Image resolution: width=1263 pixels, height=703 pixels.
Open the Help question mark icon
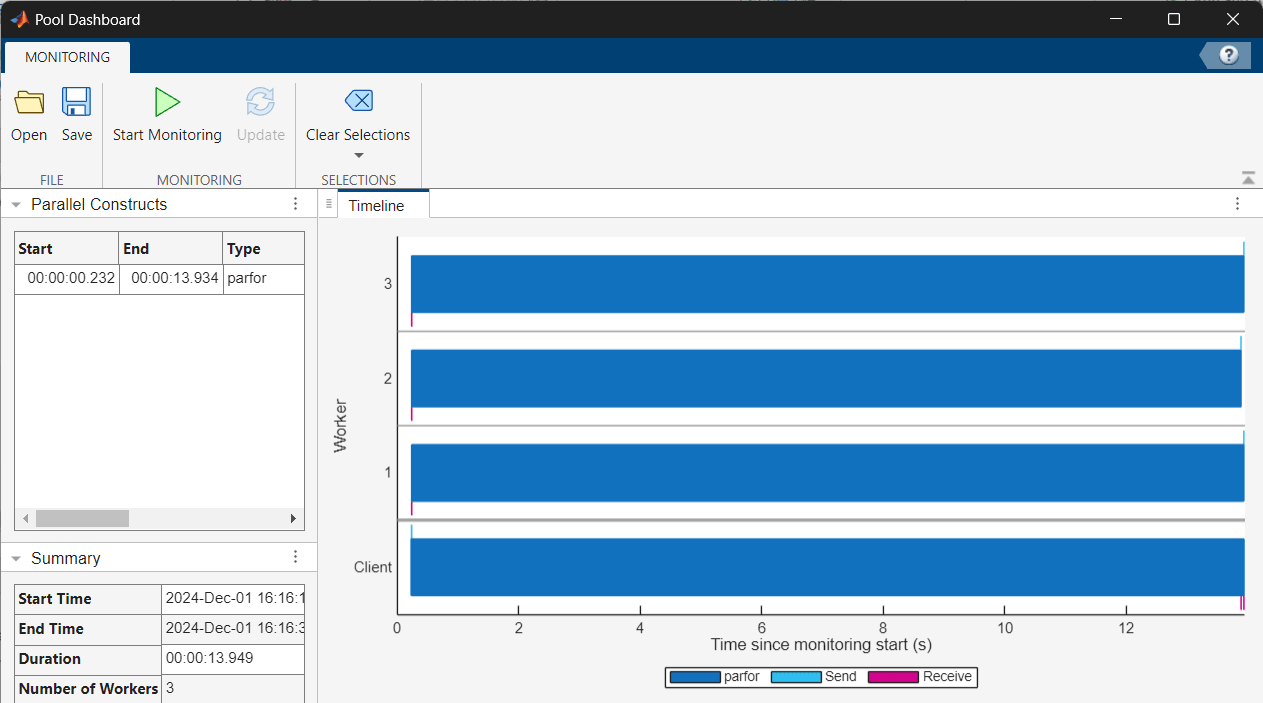(x=1228, y=56)
